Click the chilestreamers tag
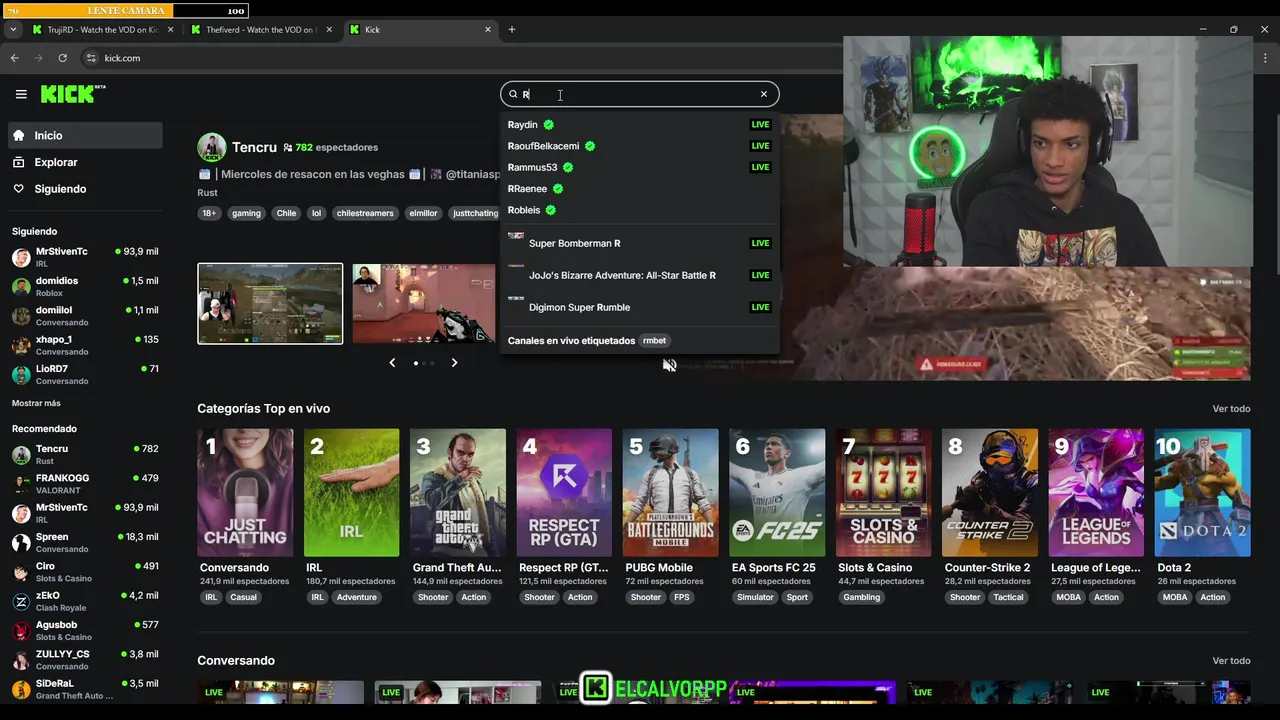The height and width of the screenshot is (720, 1280). point(365,213)
